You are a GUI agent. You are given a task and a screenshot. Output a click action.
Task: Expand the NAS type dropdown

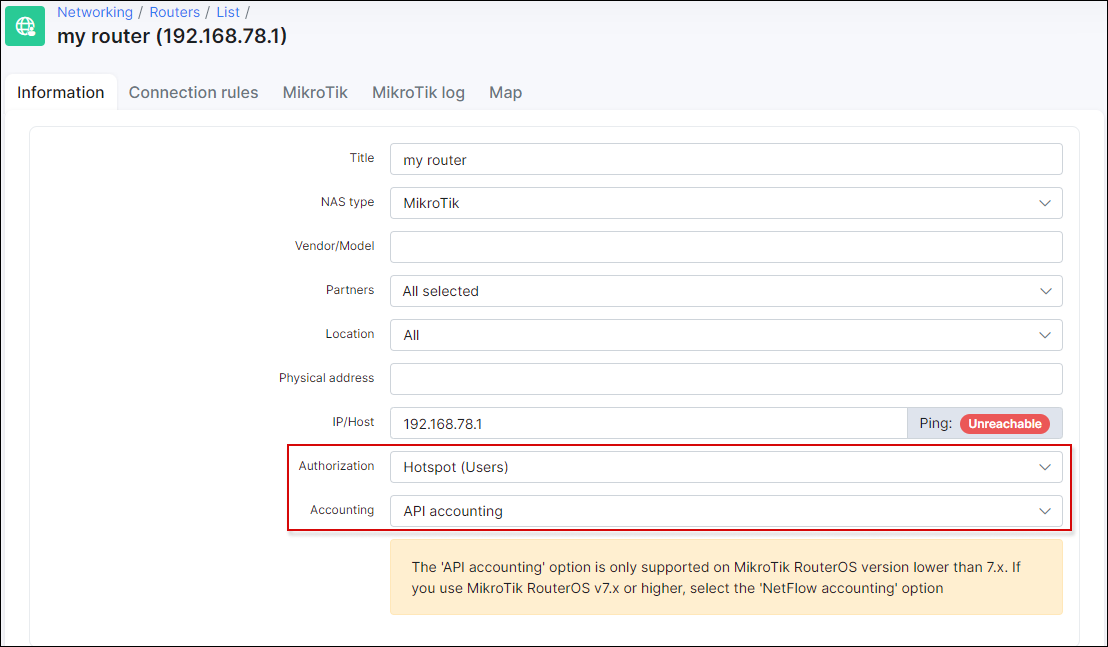coord(725,203)
